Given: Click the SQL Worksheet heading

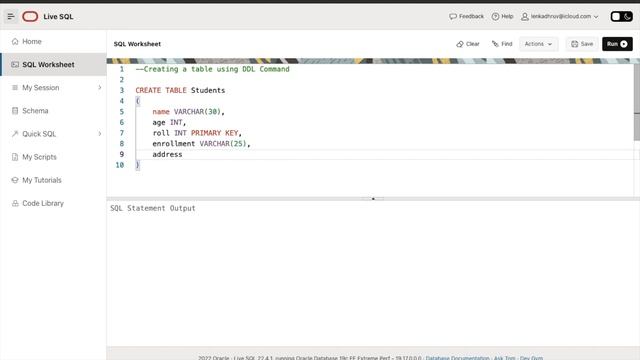Looking at the screenshot, I should point(137,44).
